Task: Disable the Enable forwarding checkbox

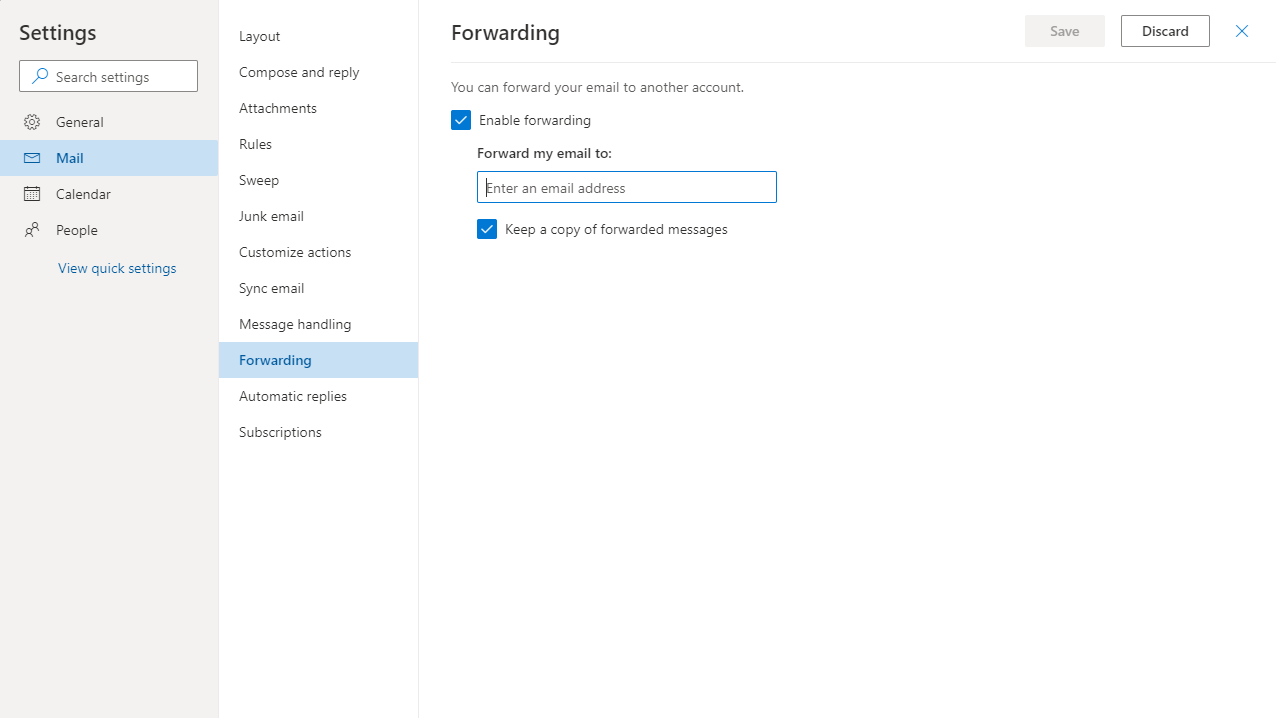Action: (x=461, y=119)
